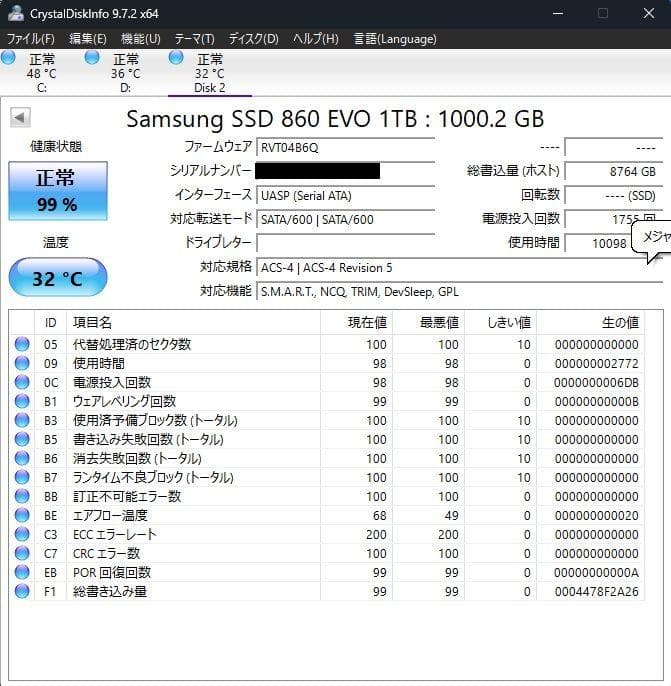
Task: Click blue status orb in row B1
Action: coord(22,401)
